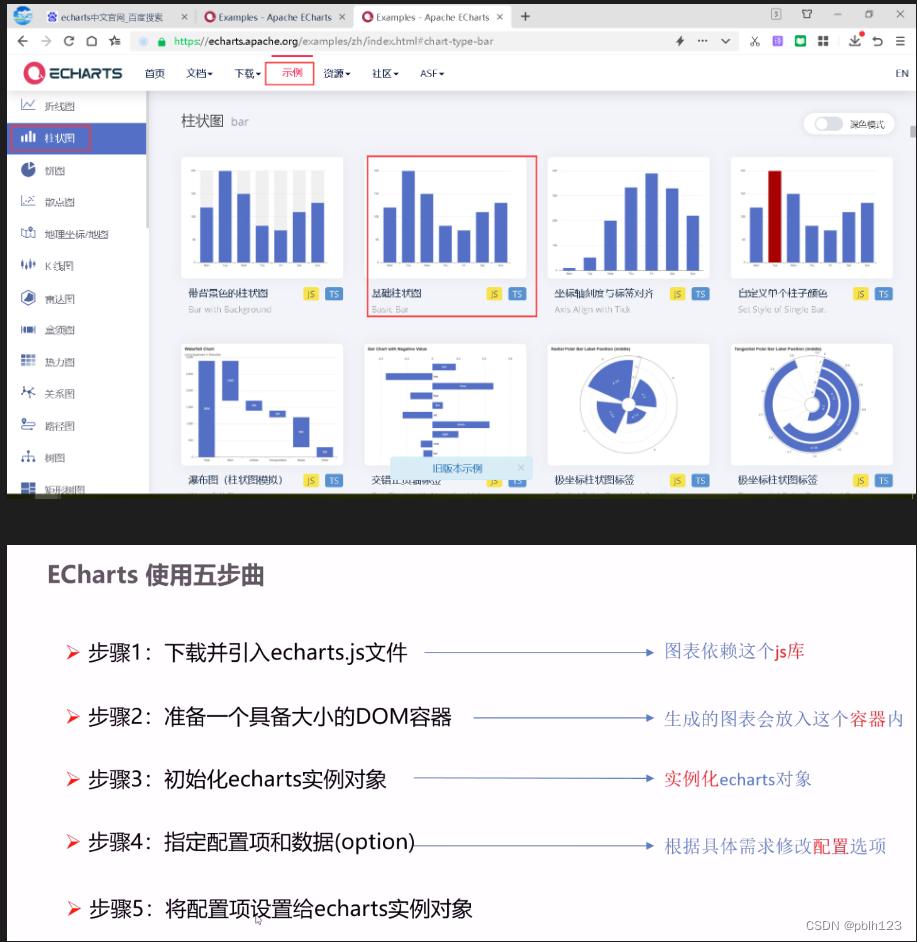
Task: Click the ECharts logo in the header
Action: point(73,73)
